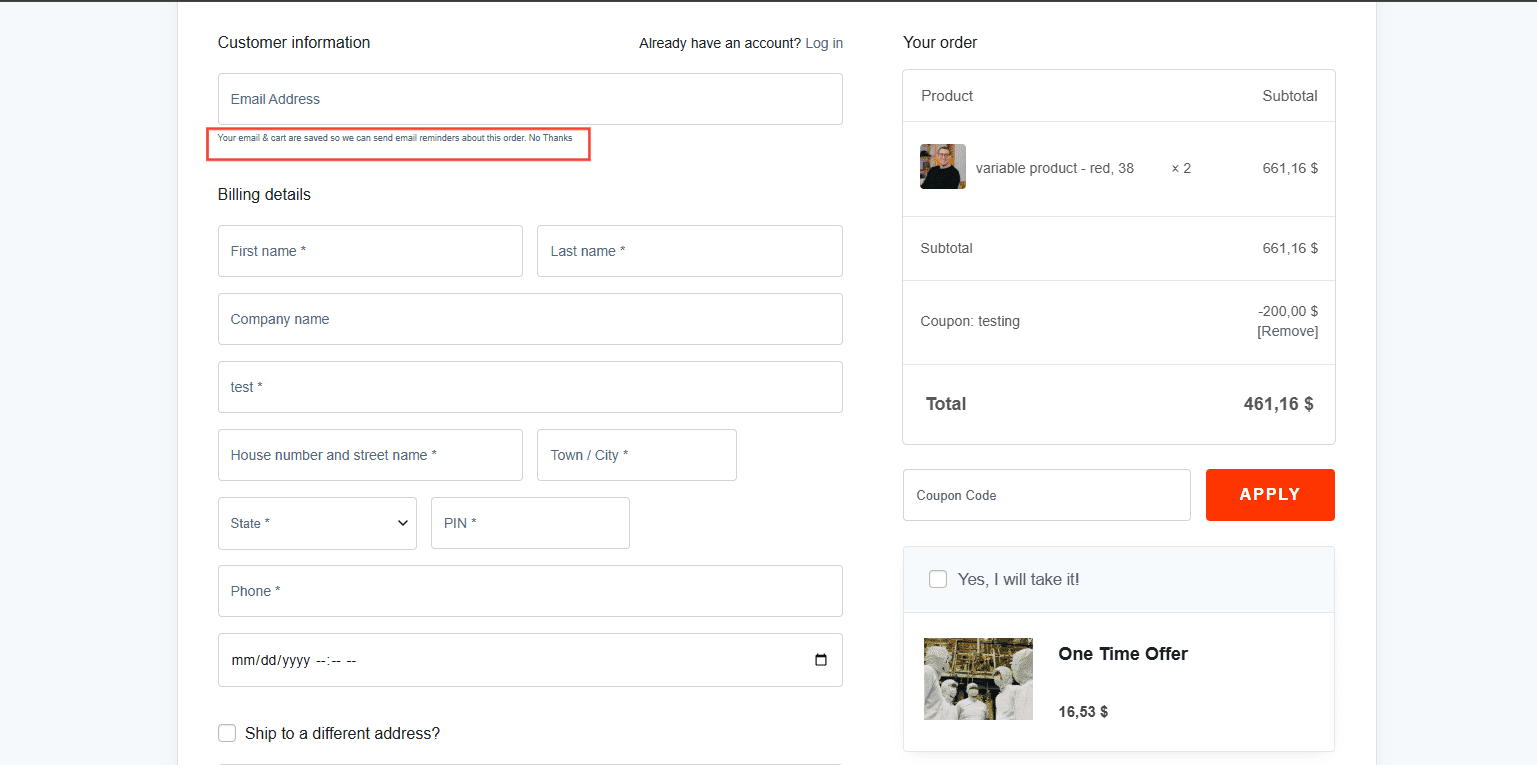Remove the testing coupon
Image resolution: width=1537 pixels, height=765 pixels.
click(x=1287, y=331)
